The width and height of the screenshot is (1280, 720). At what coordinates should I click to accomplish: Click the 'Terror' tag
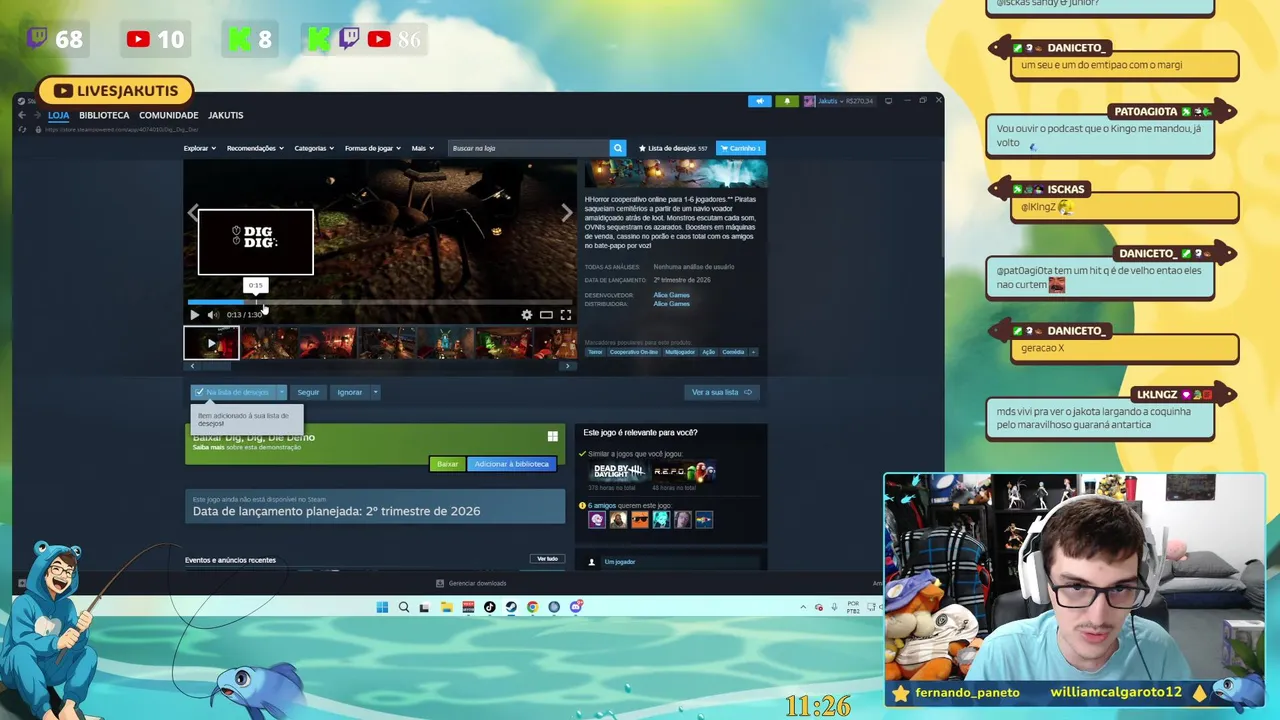pos(595,352)
